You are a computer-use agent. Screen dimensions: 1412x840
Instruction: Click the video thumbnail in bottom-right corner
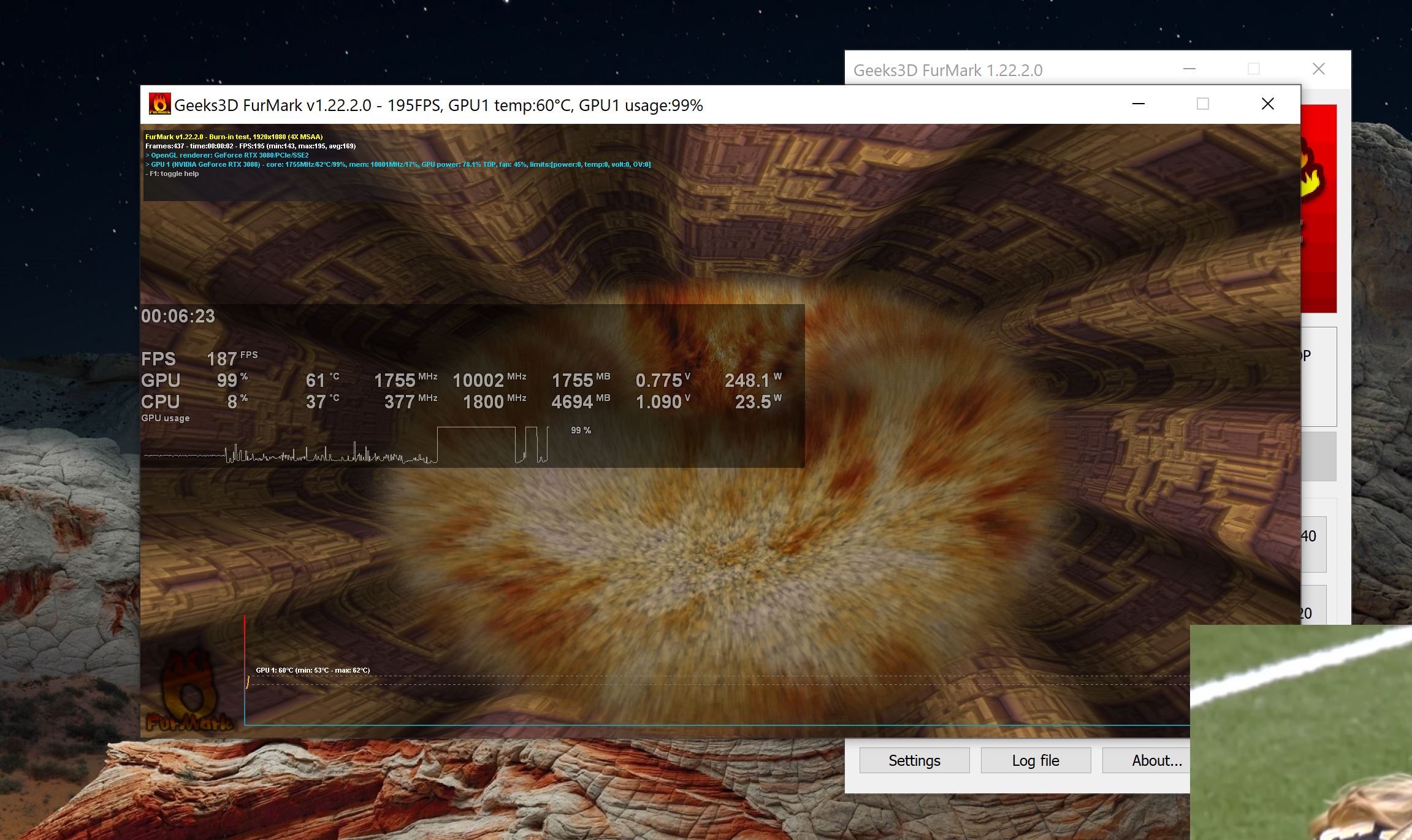click(1301, 733)
